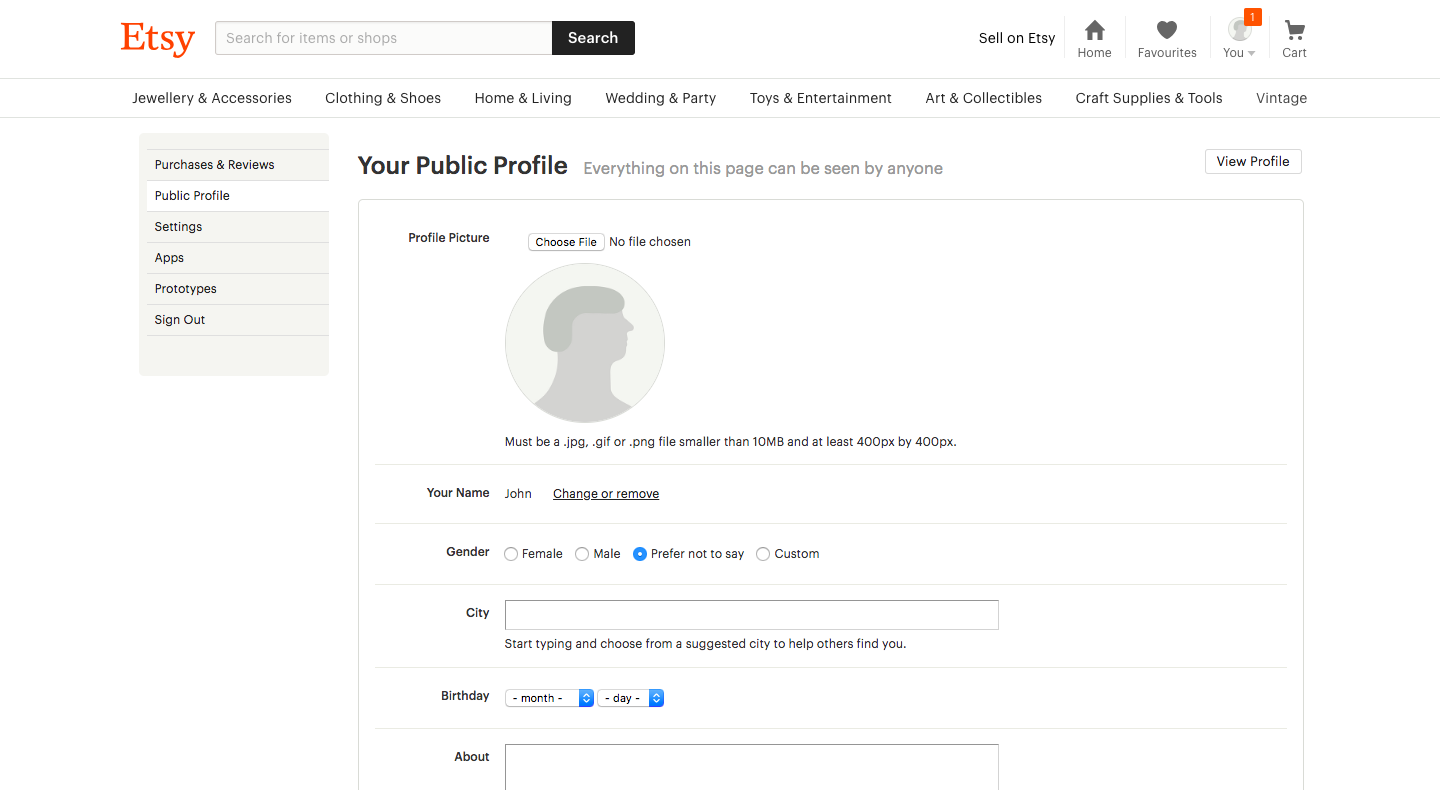The height and width of the screenshot is (790, 1440).
Task: Open the Home icon in the header
Action: click(x=1094, y=31)
